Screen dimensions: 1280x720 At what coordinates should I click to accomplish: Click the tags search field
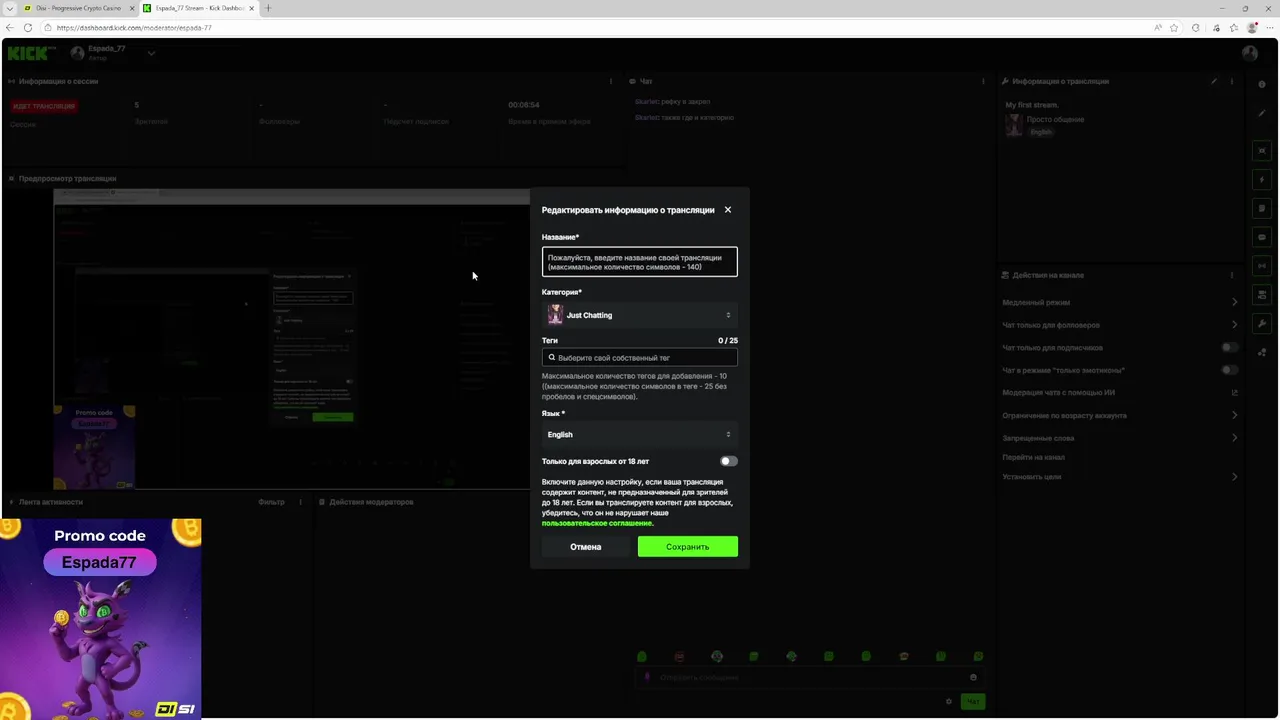click(640, 357)
